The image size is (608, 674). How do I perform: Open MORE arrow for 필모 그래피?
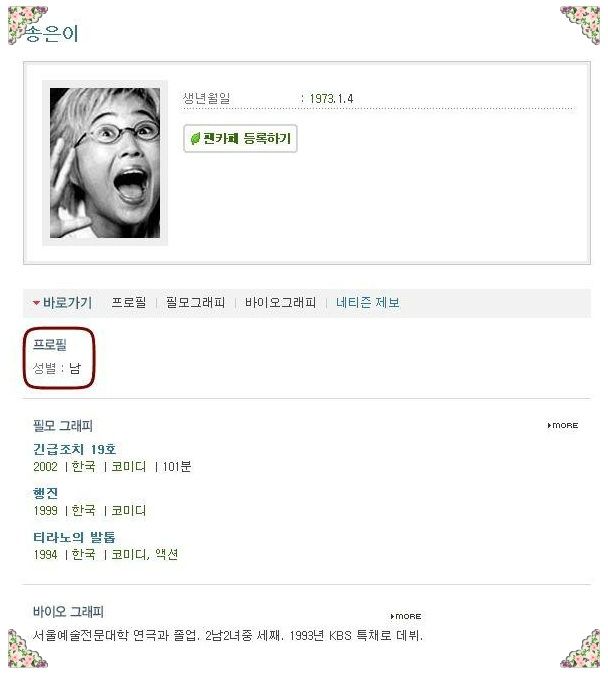point(562,425)
